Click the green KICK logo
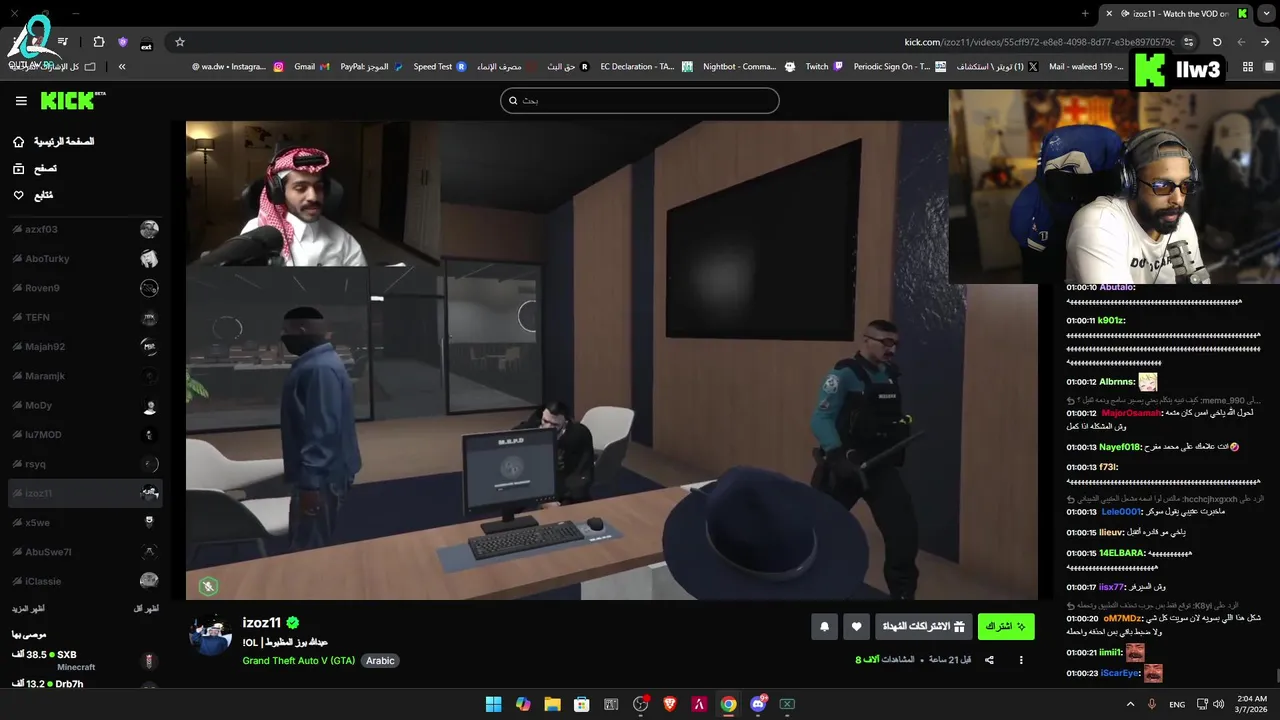Viewport: 1280px width, 720px height. 72,101
